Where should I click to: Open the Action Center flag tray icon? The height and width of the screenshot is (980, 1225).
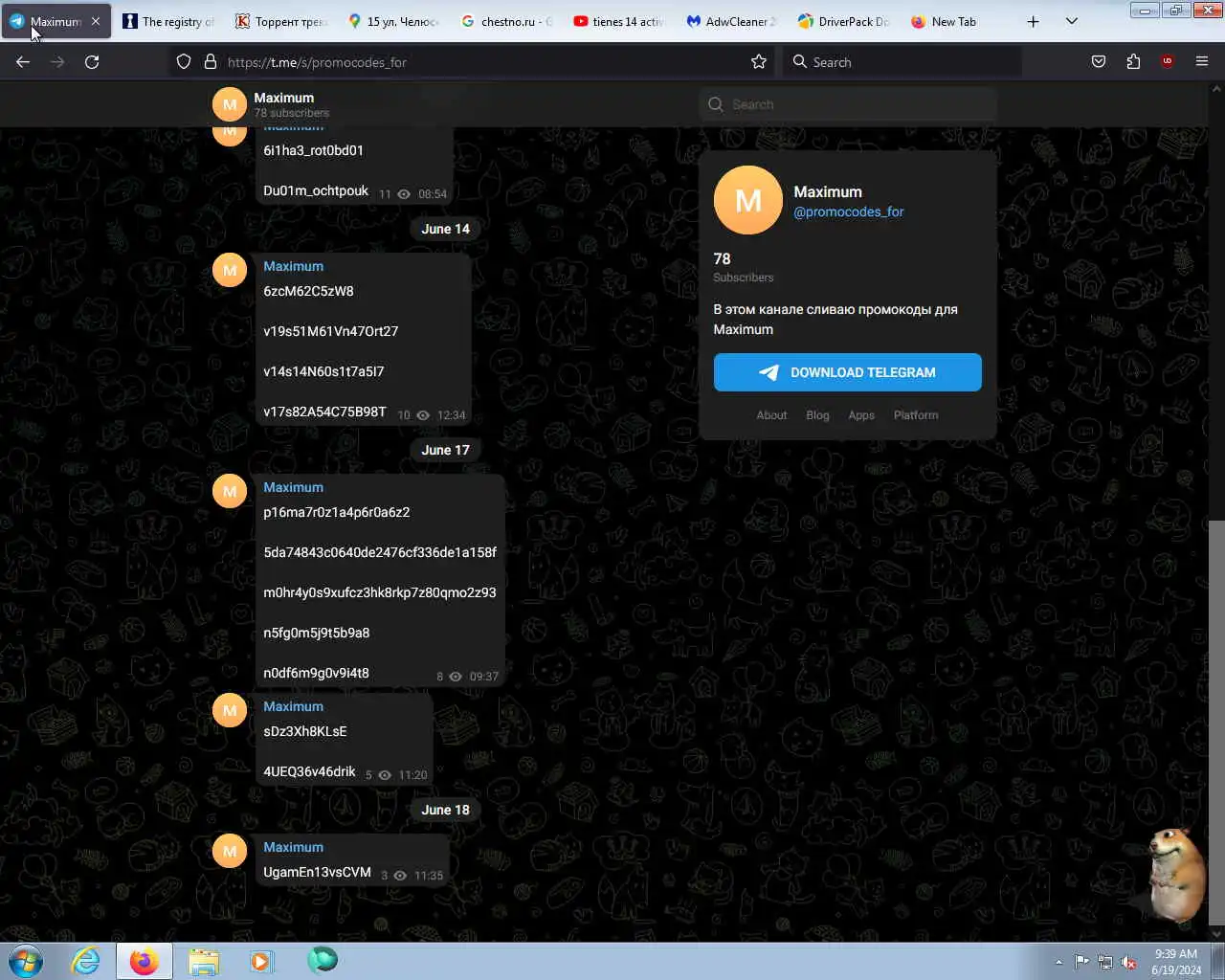coord(1081,962)
